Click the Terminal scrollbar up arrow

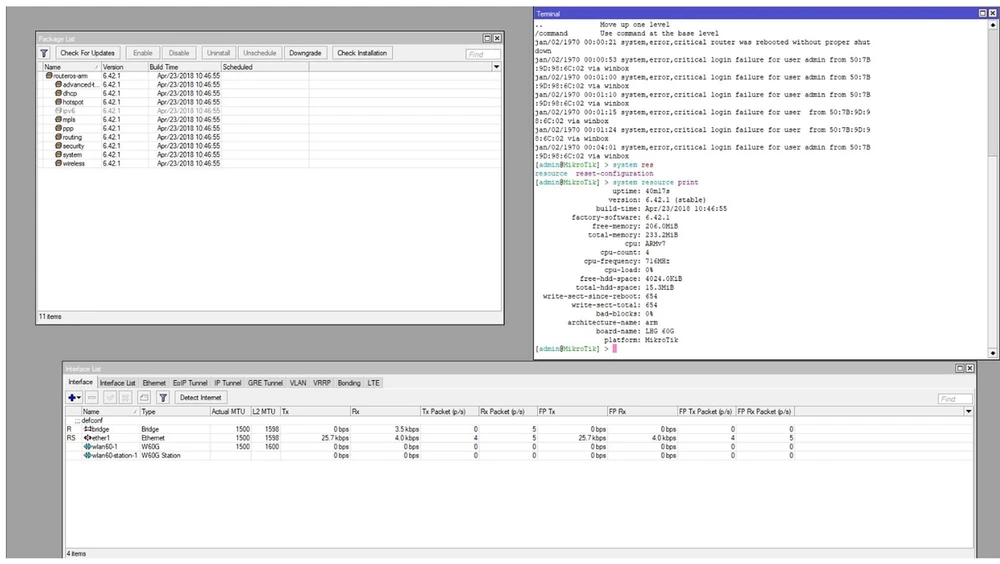click(993, 25)
